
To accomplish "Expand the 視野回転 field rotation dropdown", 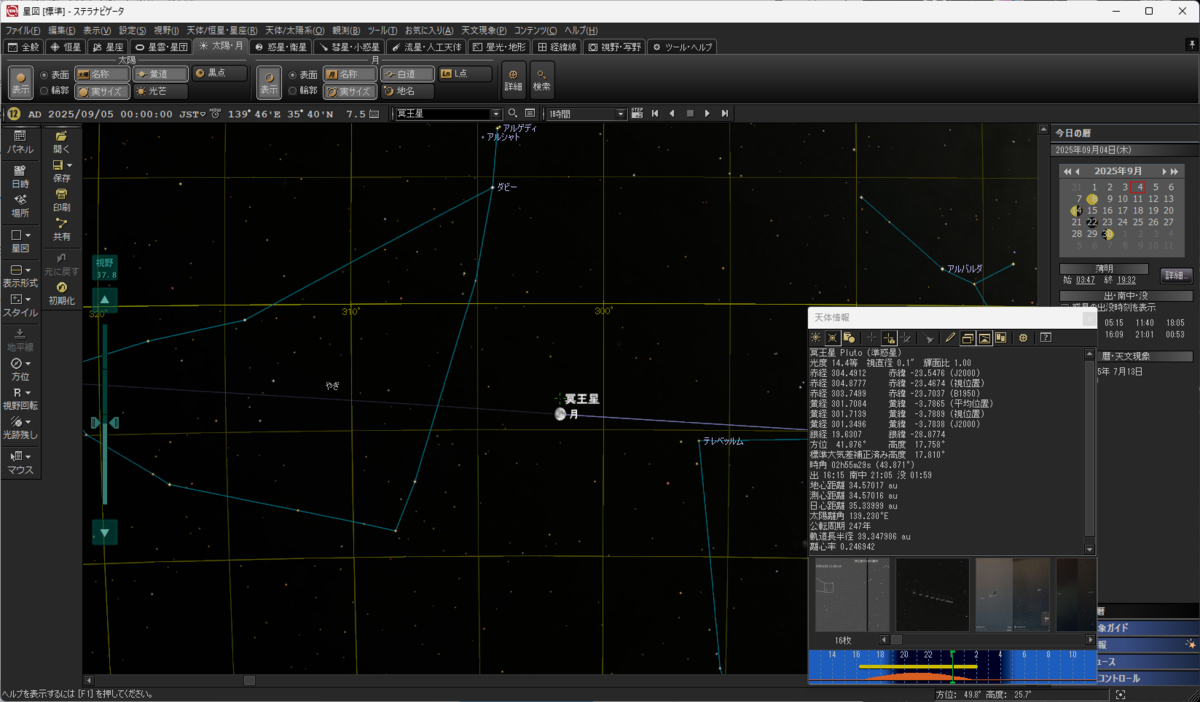I will point(28,393).
